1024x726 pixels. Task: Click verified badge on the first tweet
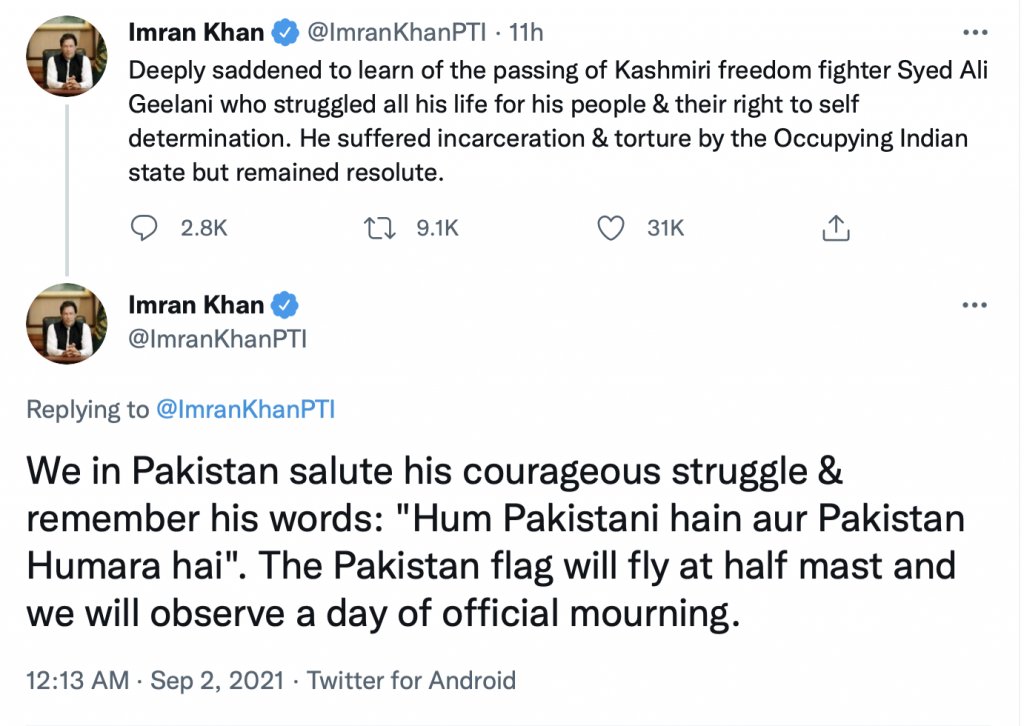tap(286, 33)
